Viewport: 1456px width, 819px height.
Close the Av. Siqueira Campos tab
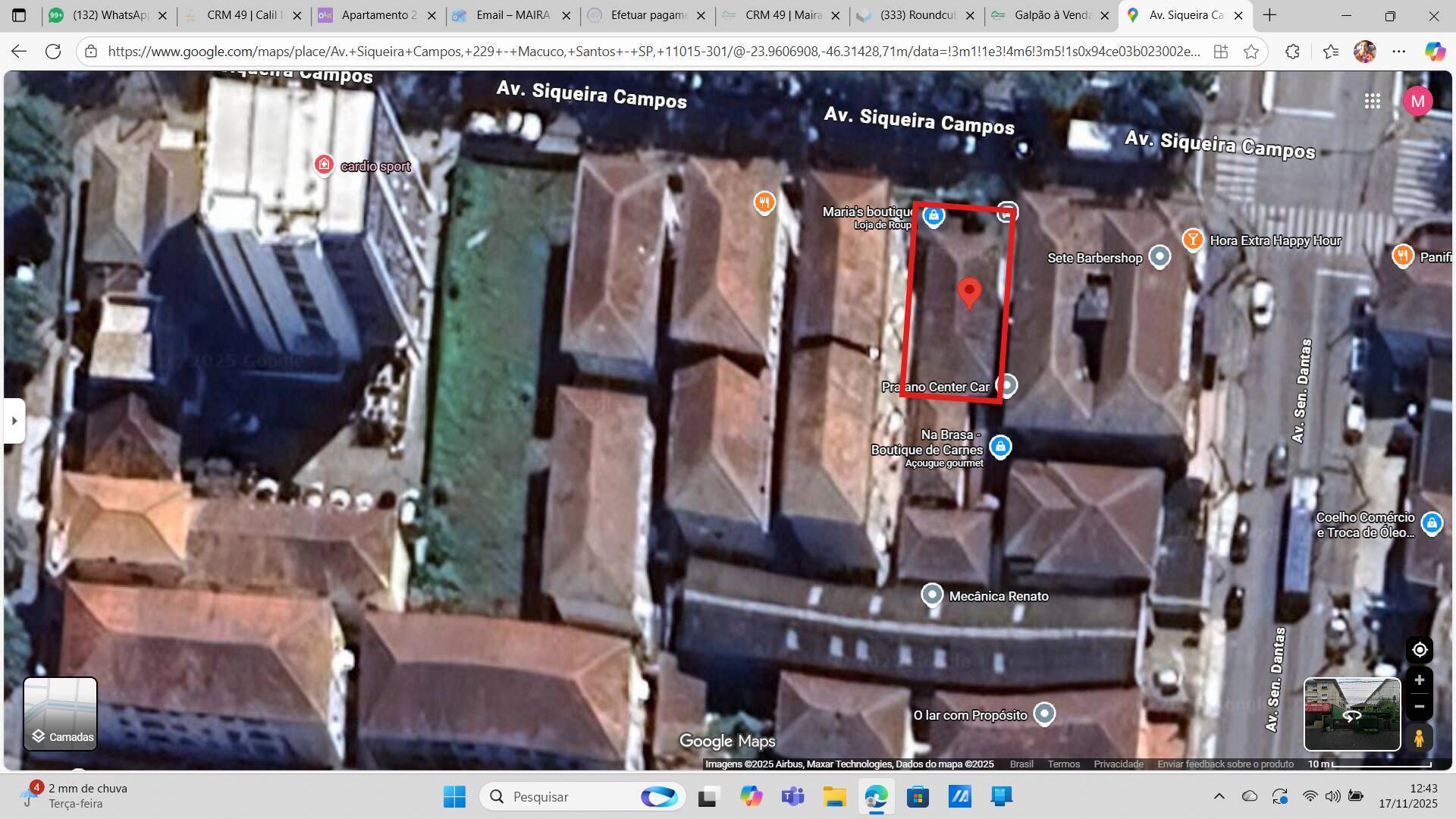click(x=1238, y=15)
